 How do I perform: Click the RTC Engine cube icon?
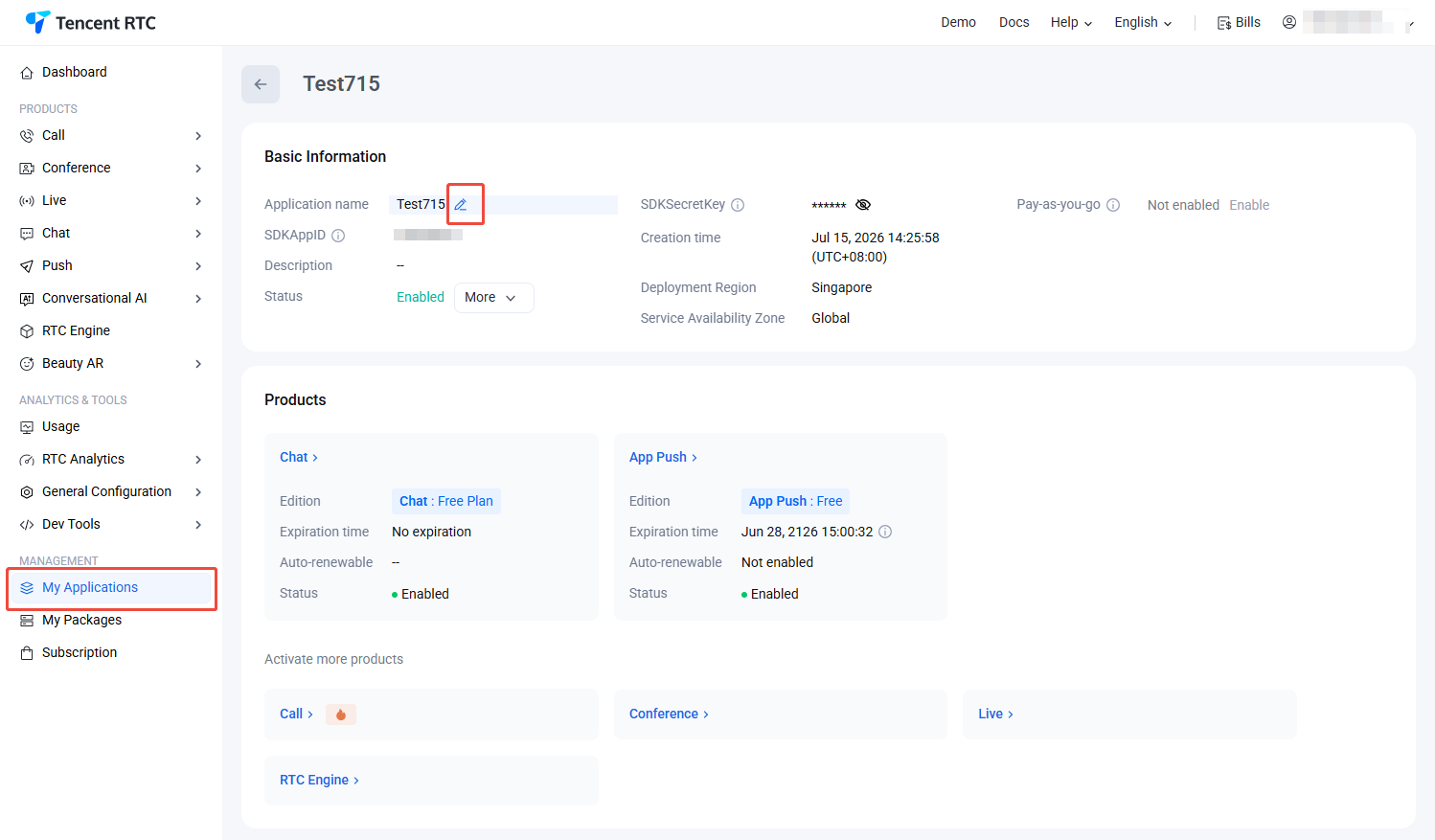[27, 331]
